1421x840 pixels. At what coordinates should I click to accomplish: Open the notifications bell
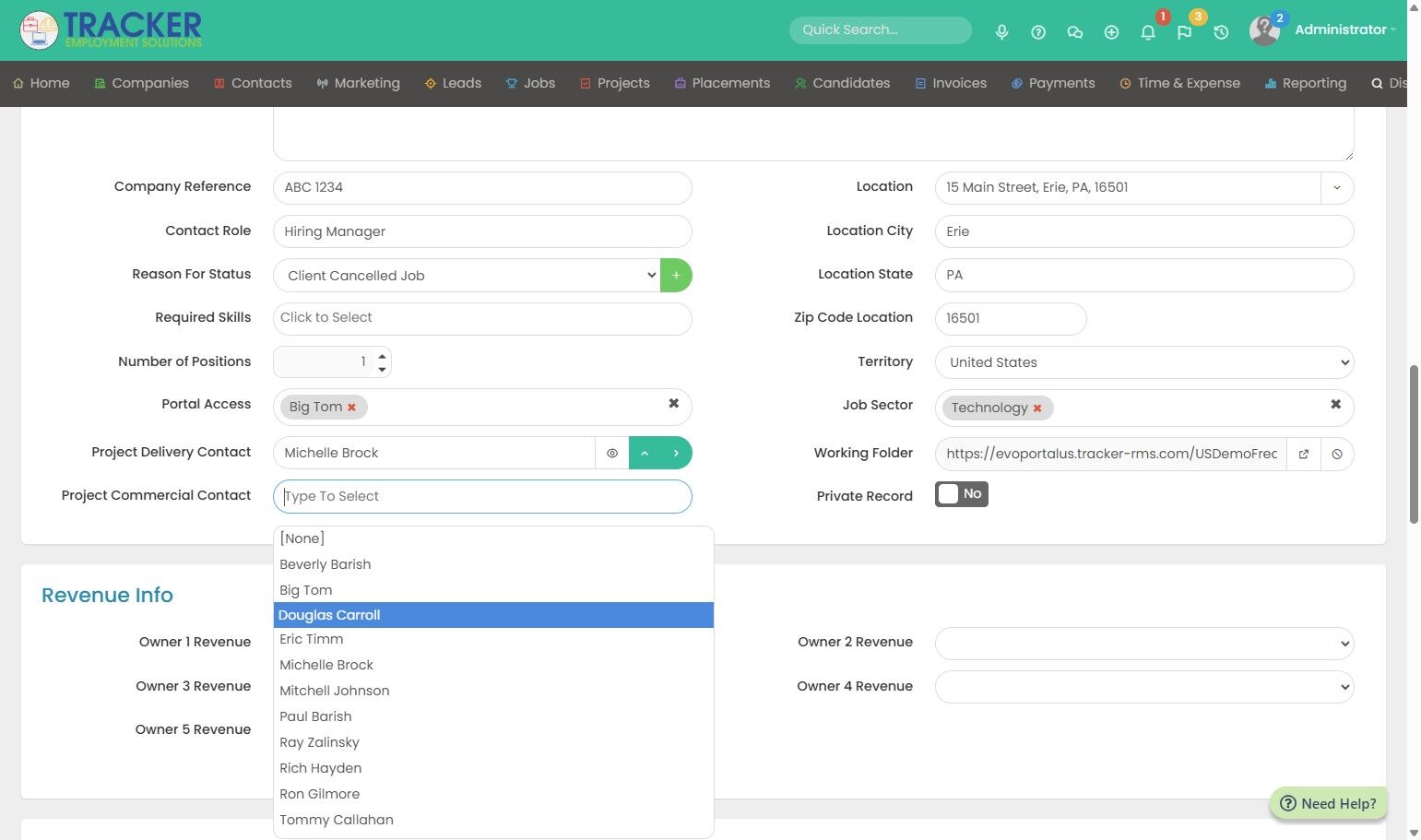click(x=1148, y=32)
